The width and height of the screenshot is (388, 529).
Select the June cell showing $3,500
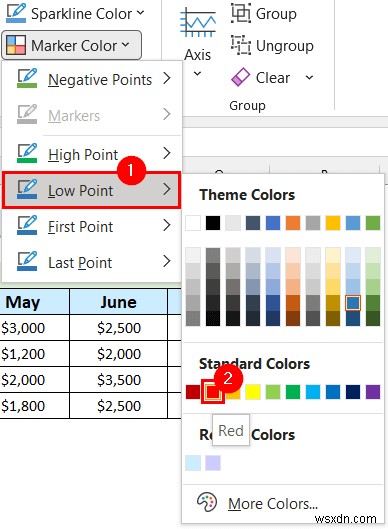118,380
